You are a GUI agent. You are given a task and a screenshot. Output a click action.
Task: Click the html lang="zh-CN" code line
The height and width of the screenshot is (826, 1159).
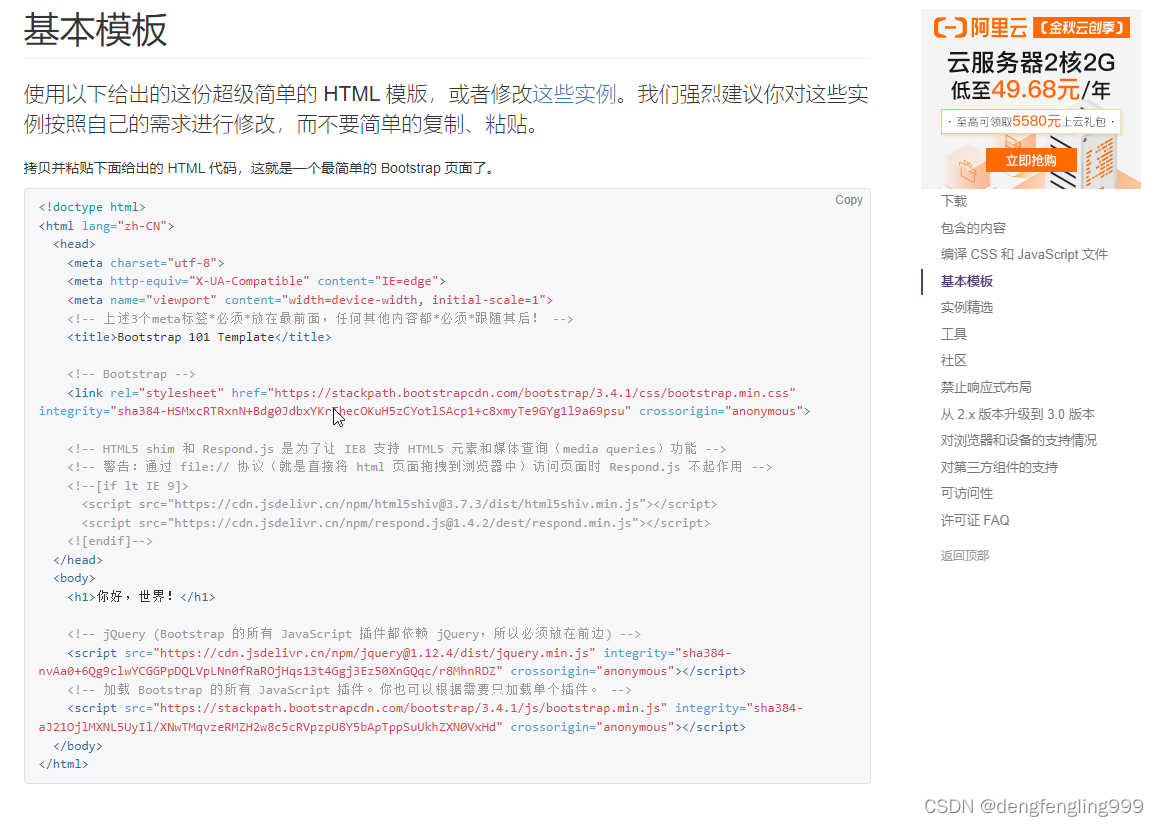(x=106, y=226)
